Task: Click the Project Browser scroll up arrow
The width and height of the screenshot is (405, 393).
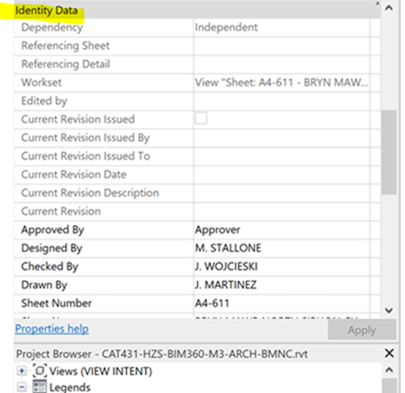Action: pyautogui.click(x=389, y=370)
